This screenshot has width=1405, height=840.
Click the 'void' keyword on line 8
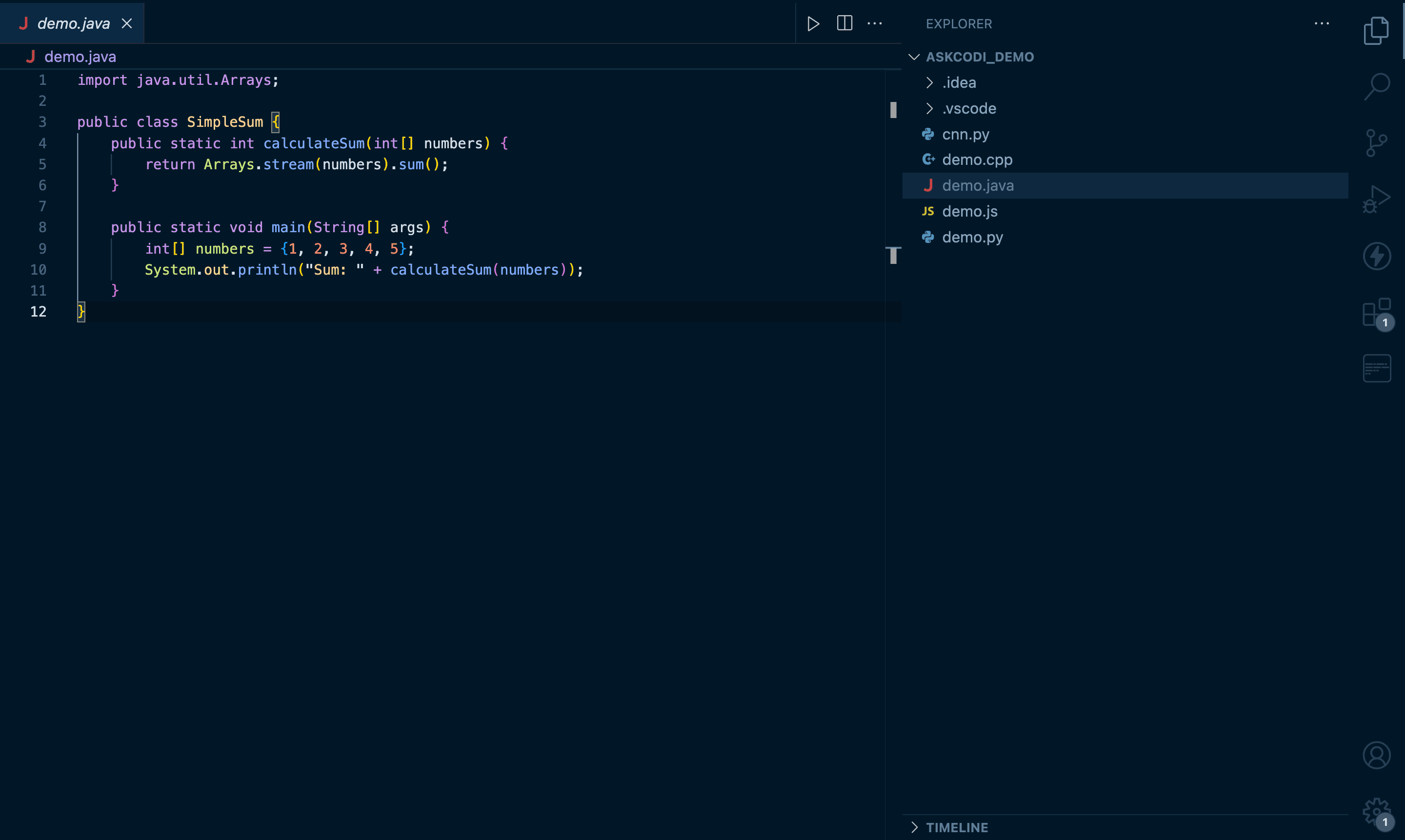[246, 227]
